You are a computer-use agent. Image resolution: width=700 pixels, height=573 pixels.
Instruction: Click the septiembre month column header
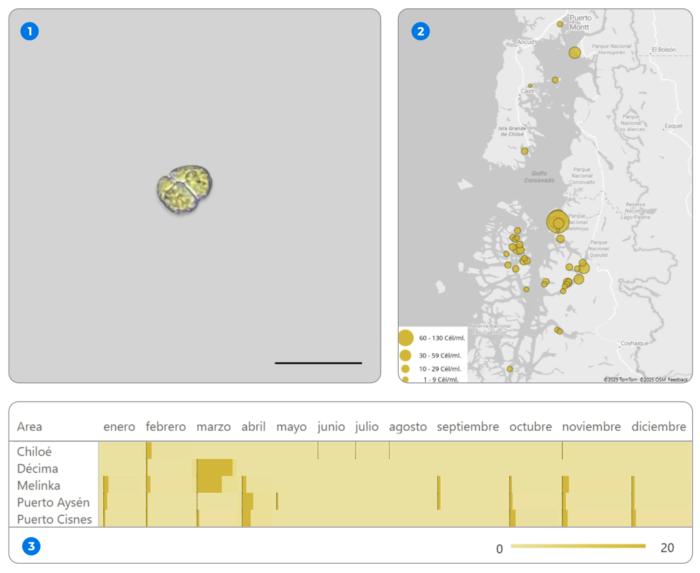(467, 427)
